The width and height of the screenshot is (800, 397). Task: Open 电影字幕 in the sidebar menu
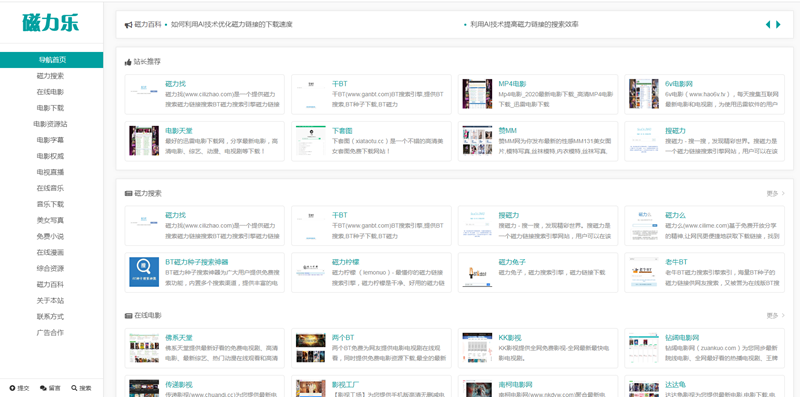click(x=50, y=140)
